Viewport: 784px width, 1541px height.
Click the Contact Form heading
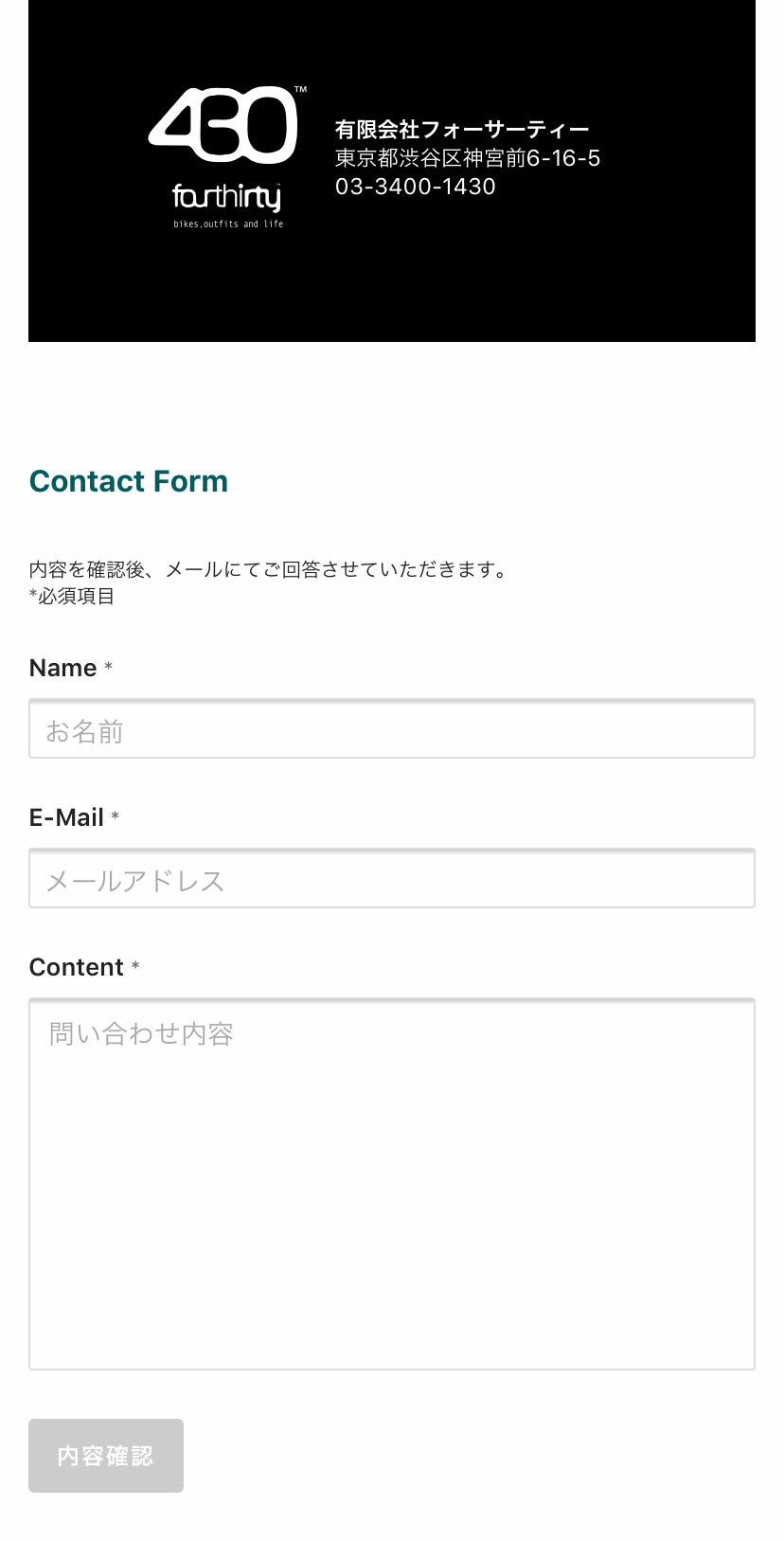[x=129, y=481]
